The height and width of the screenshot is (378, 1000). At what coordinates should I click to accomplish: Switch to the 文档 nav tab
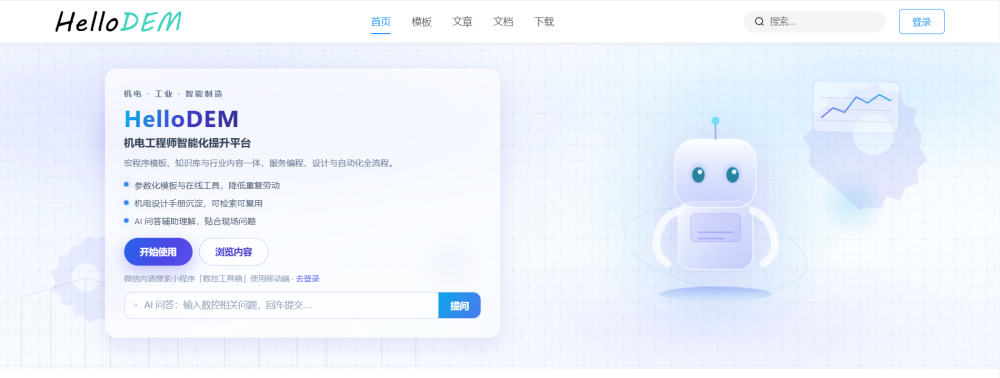[503, 22]
